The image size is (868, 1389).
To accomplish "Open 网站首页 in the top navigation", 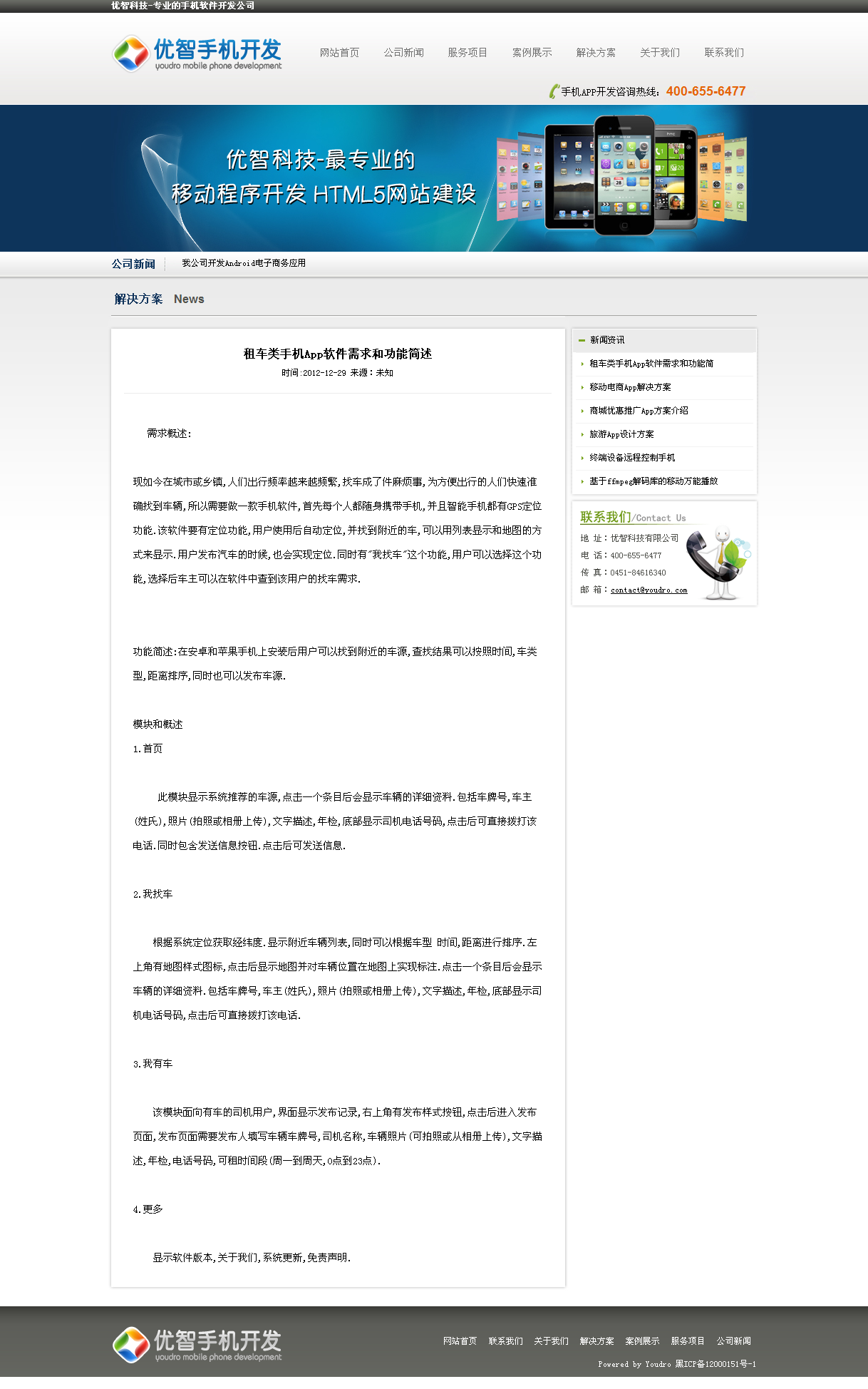I will [x=339, y=53].
